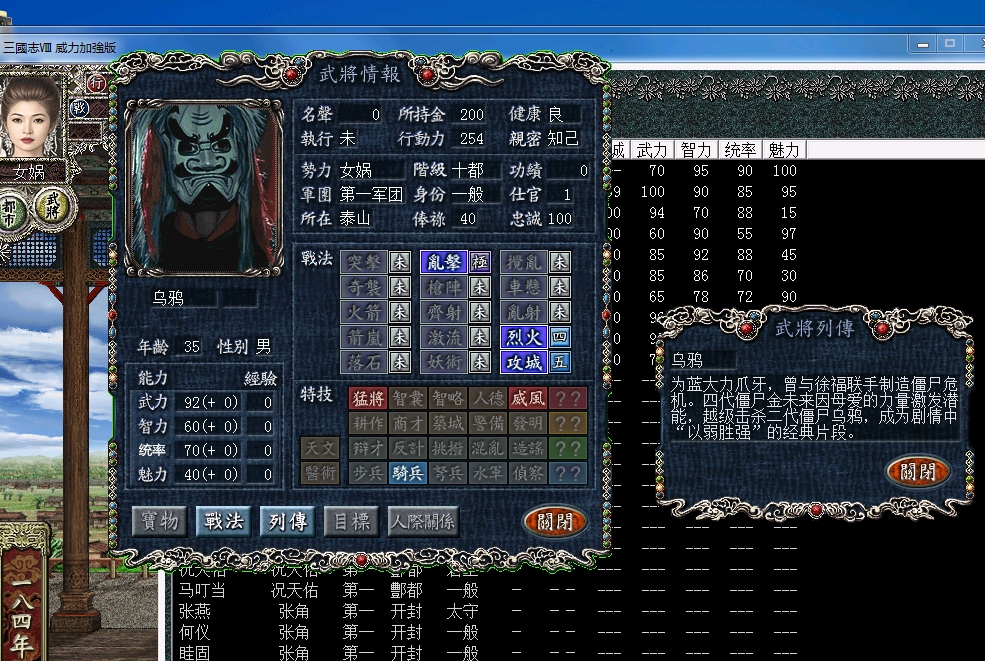The height and width of the screenshot is (661, 985).
Task: Select the 亂射 tactic tile
Action: [524, 312]
